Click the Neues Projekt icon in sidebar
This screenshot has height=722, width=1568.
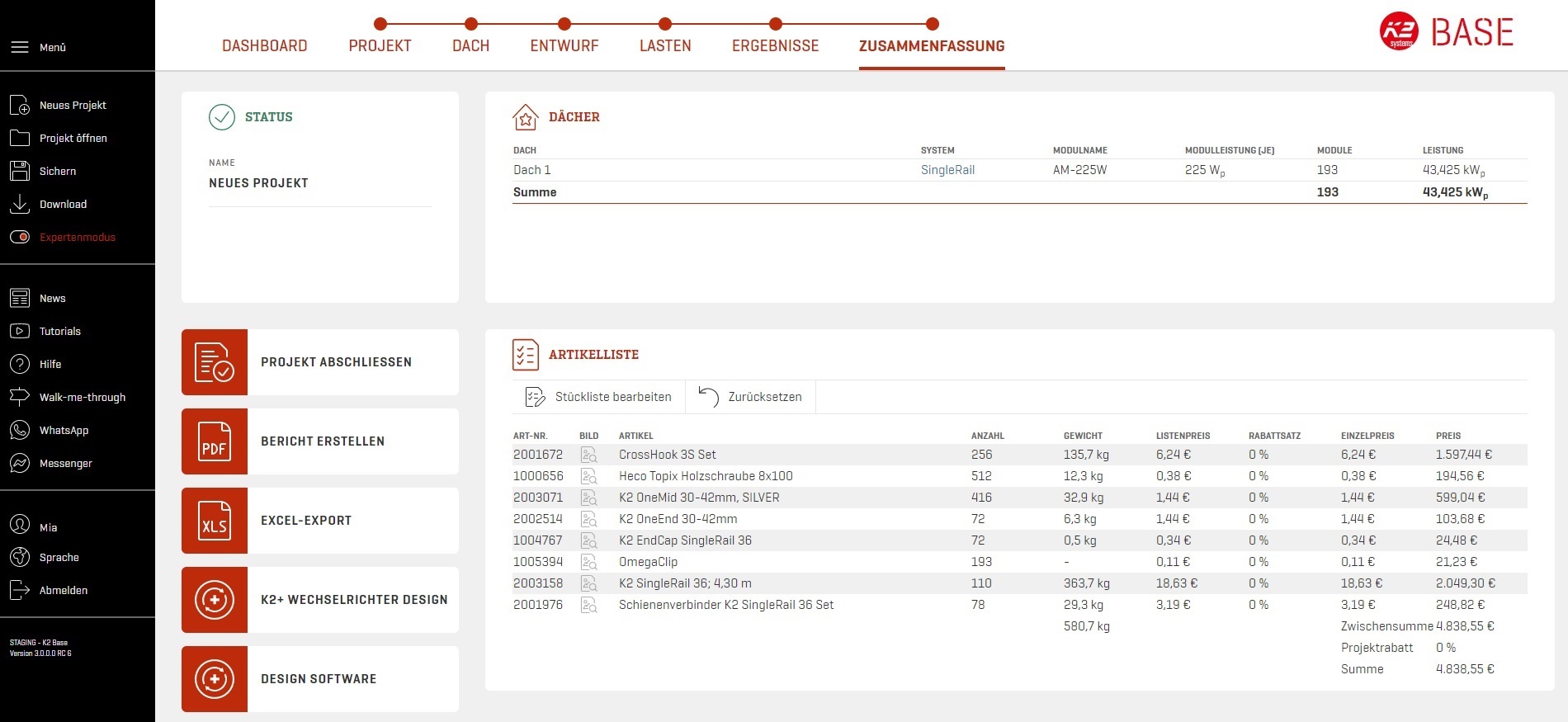[20, 105]
